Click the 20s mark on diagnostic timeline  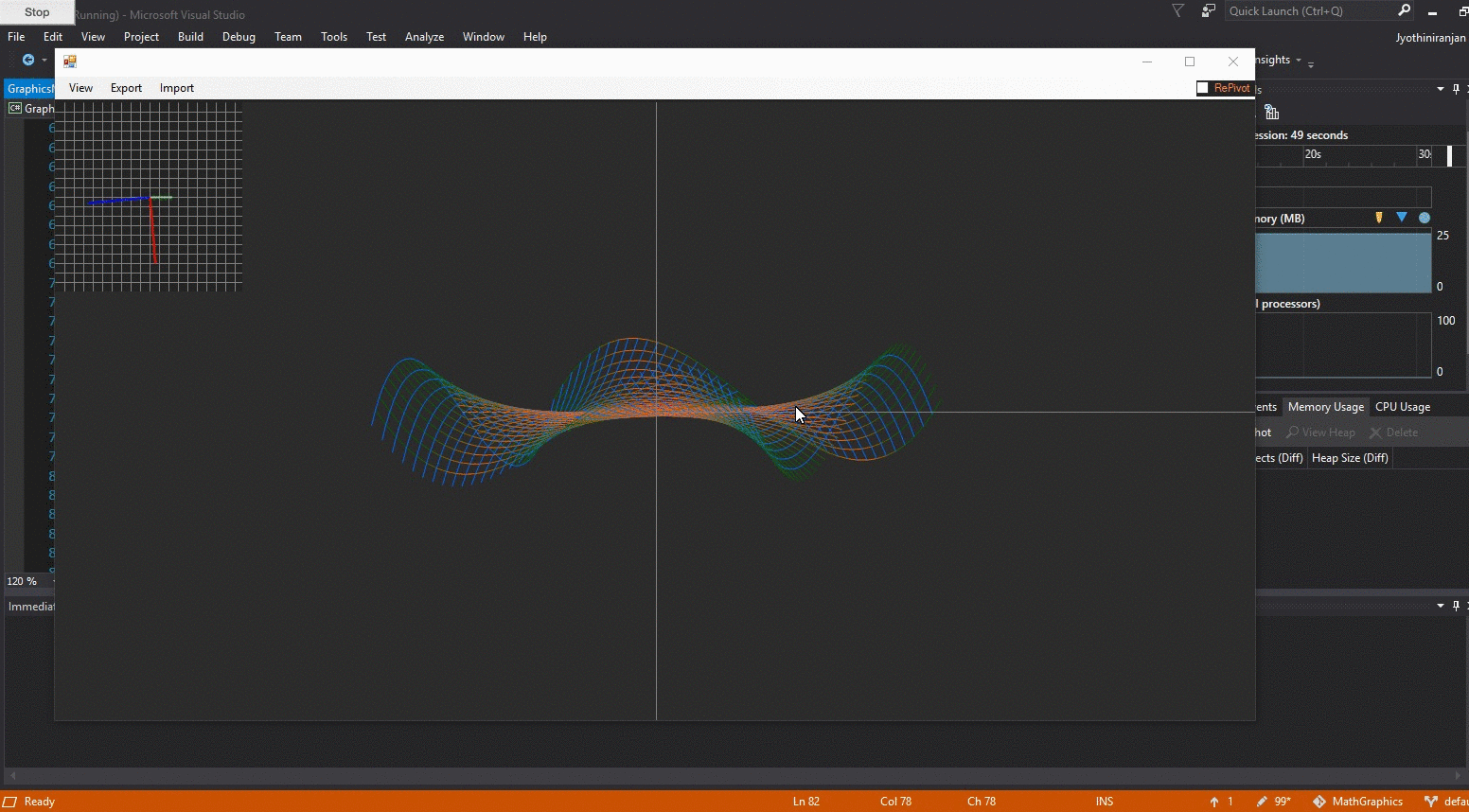1313,154
